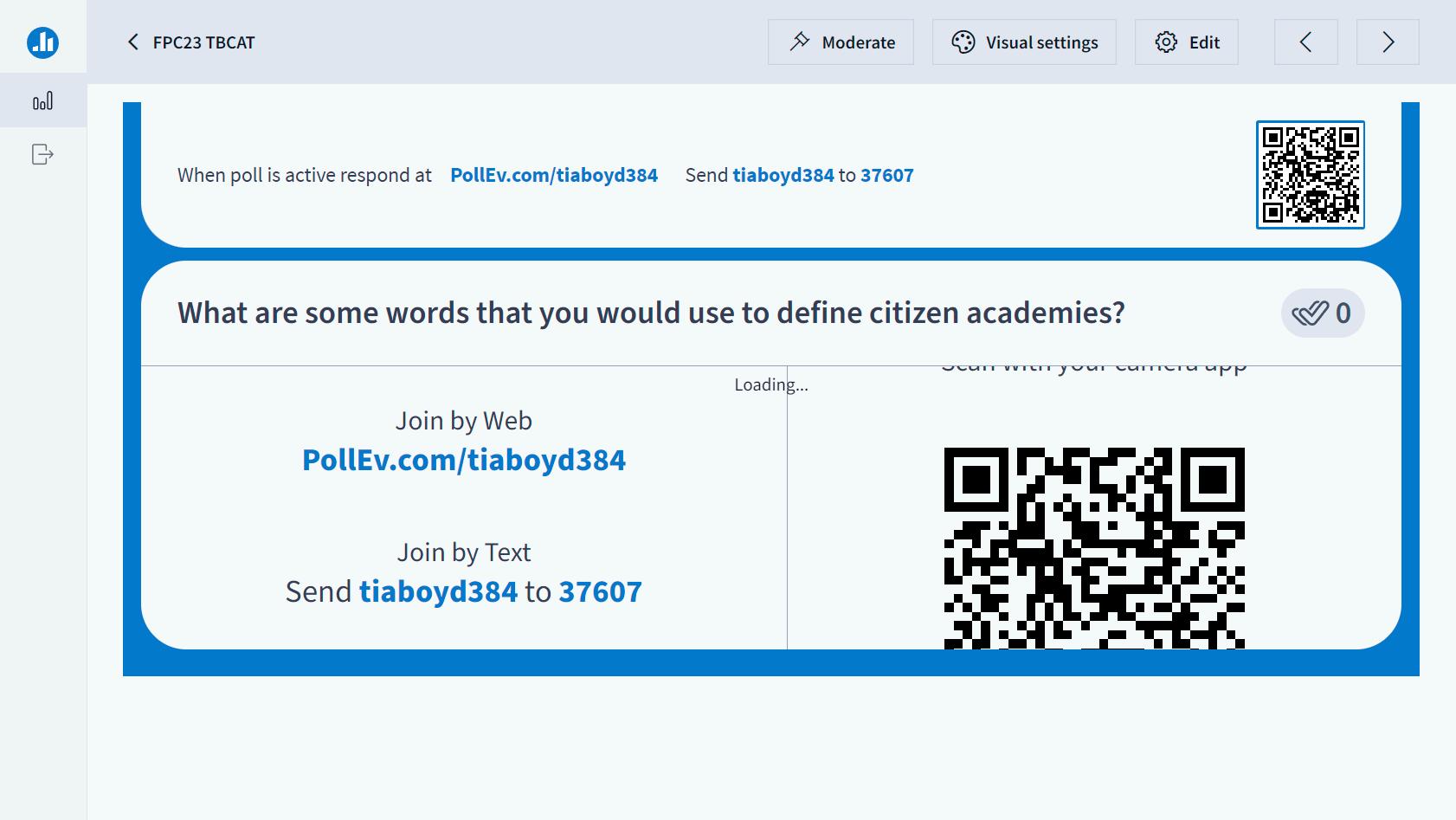Click the large QR code image
Image resolution: width=1456 pixels, height=820 pixels.
tap(1094, 547)
